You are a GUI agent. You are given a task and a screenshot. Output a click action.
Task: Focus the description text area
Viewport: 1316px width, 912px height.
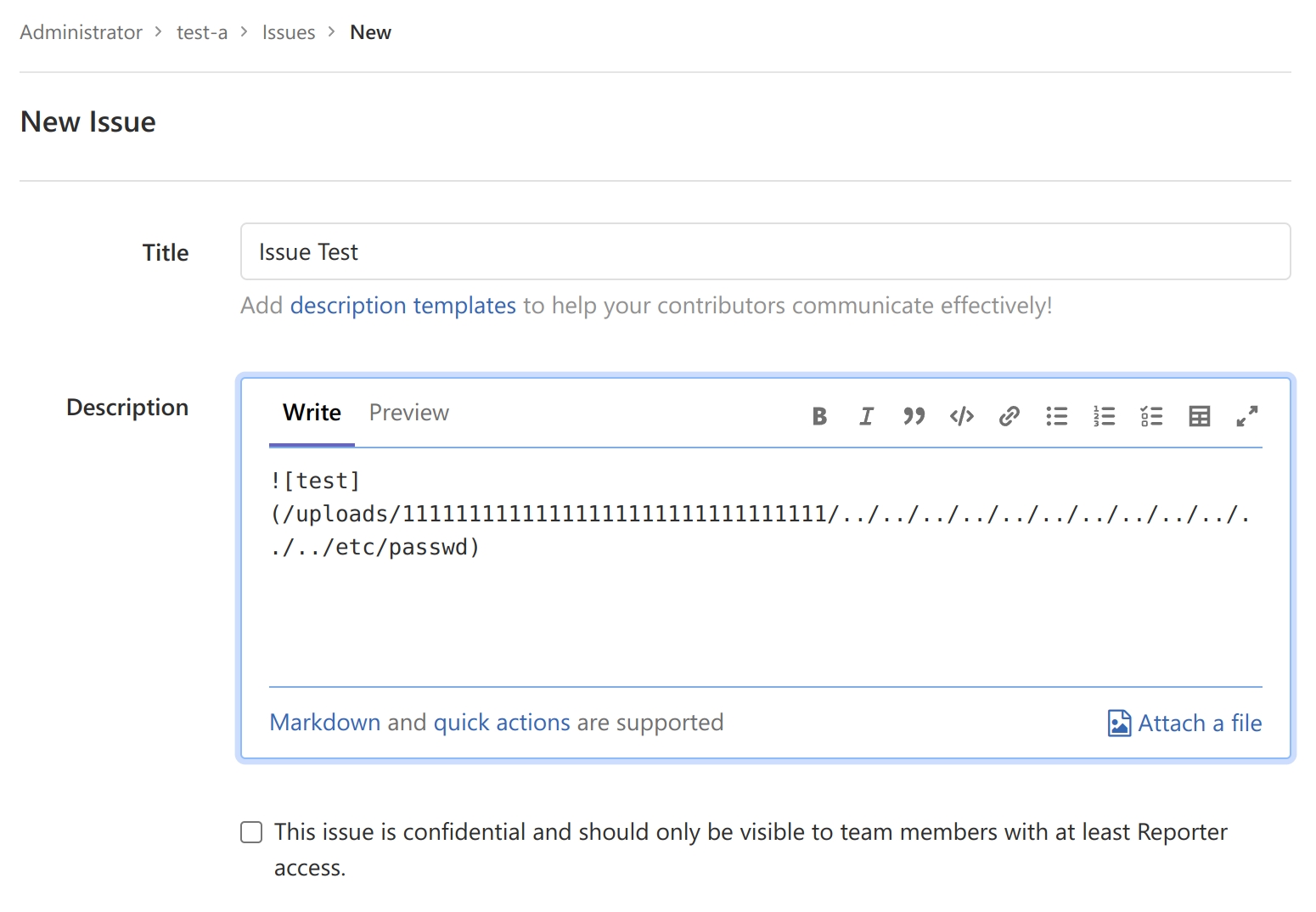tap(765, 566)
